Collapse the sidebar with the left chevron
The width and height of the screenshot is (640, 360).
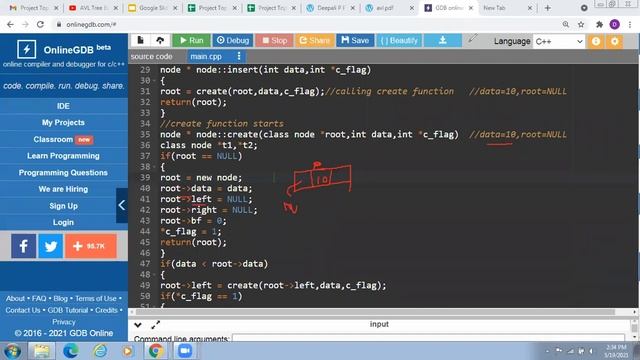(x=122, y=205)
